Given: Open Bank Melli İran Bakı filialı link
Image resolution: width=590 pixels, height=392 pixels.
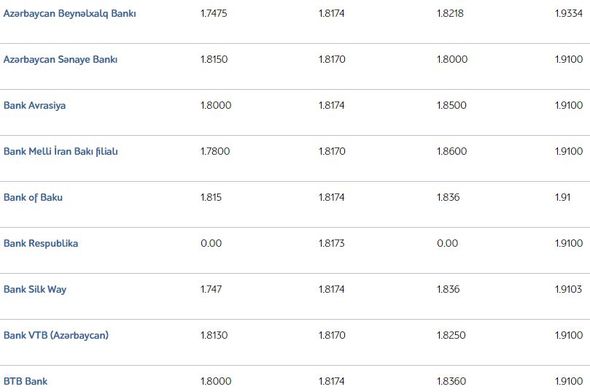Looking at the screenshot, I should point(61,151).
